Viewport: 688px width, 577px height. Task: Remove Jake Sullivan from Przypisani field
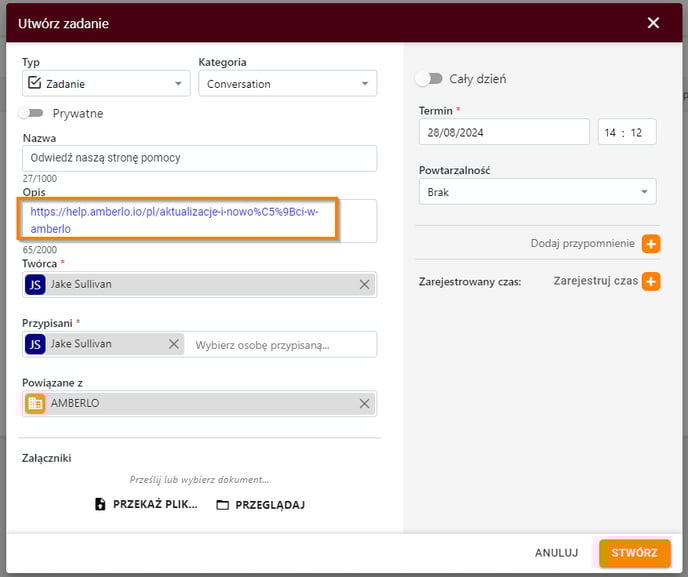(174, 344)
